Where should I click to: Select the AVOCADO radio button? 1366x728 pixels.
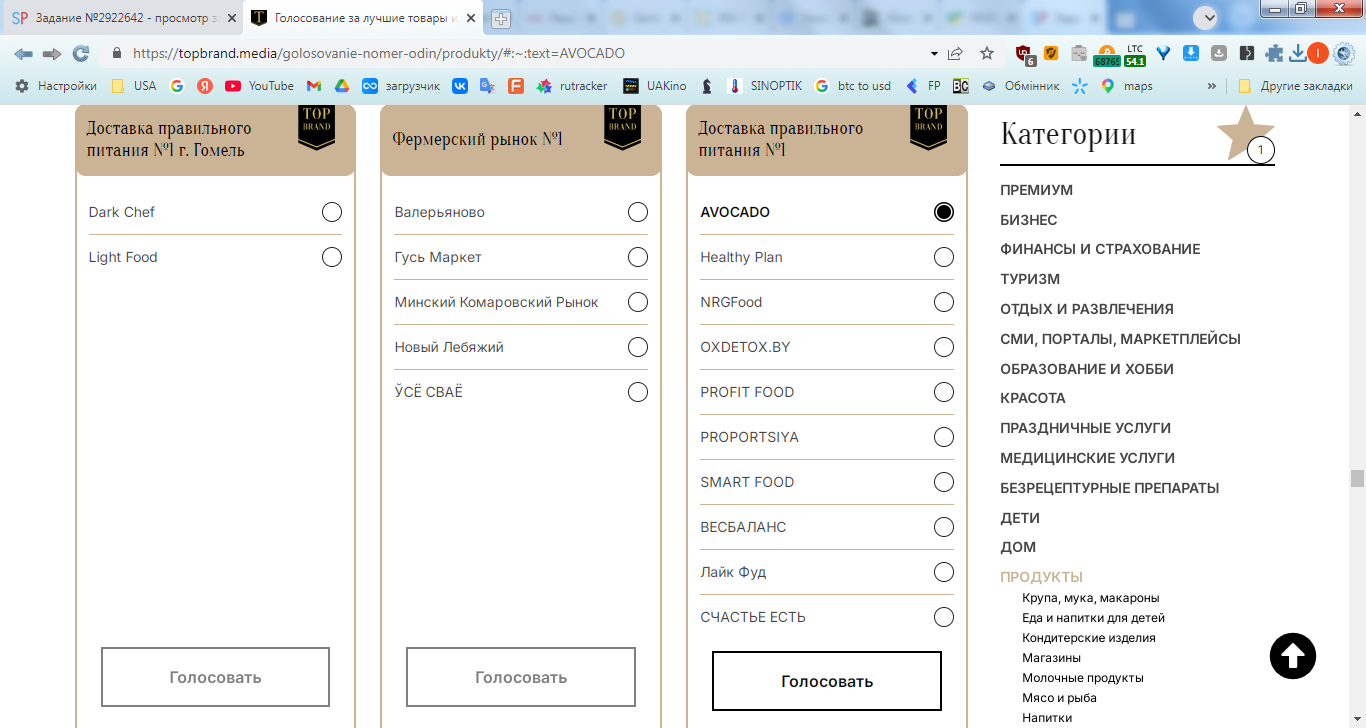944,212
